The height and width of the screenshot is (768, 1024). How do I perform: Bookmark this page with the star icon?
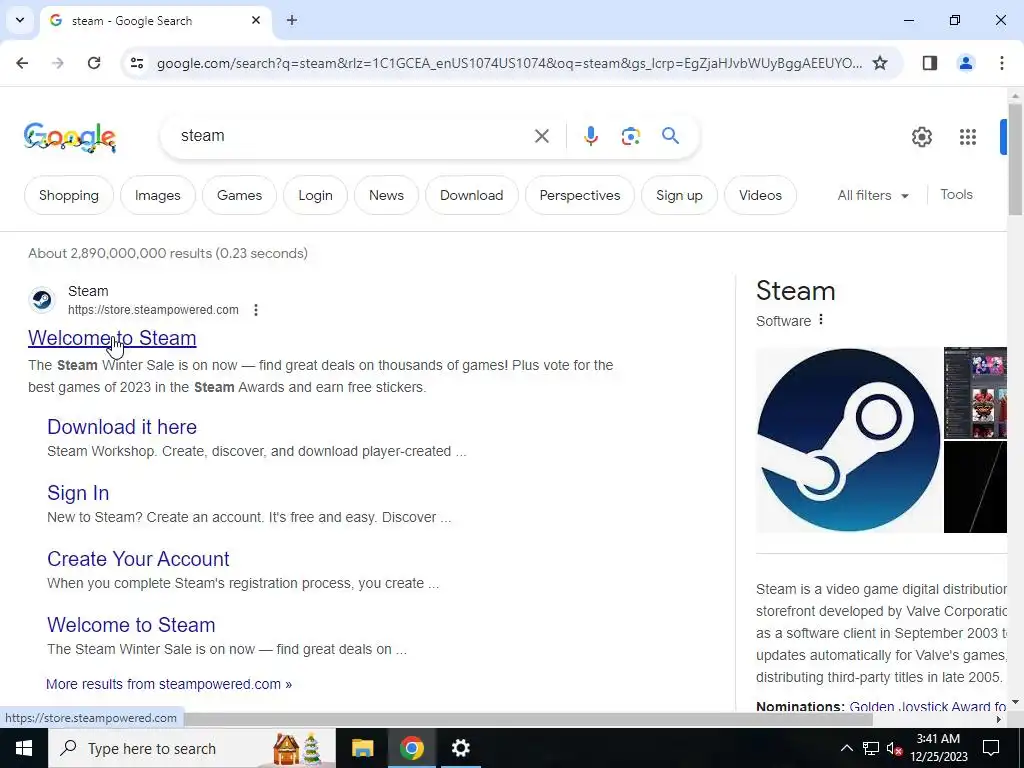click(x=880, y=63)
